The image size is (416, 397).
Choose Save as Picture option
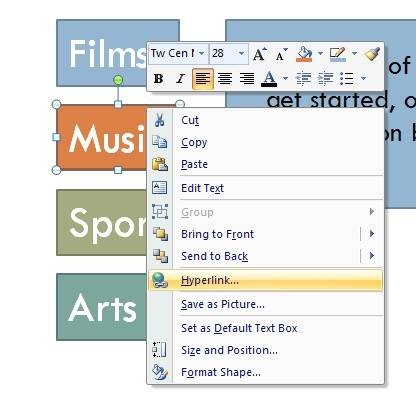(265, 304)
